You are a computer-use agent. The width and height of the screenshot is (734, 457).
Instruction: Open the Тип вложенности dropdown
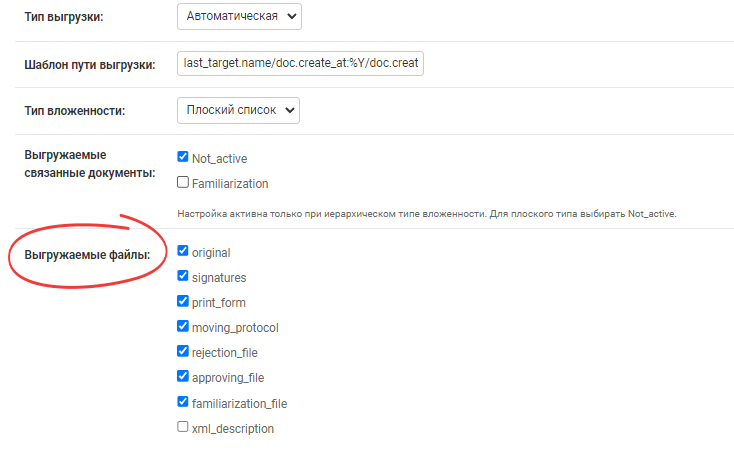[238, 111]
